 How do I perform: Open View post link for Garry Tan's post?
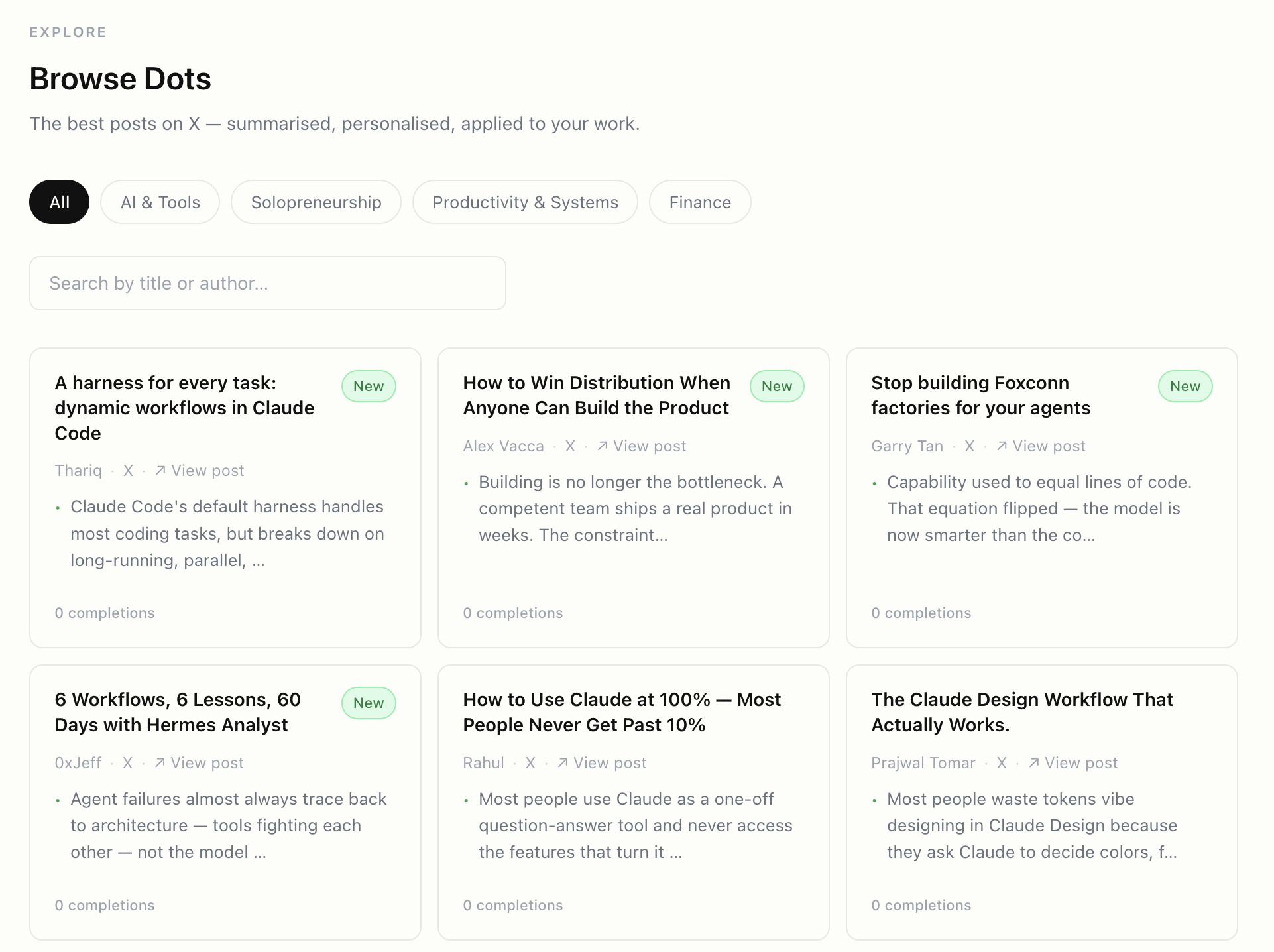click(x=1041, y=446)
